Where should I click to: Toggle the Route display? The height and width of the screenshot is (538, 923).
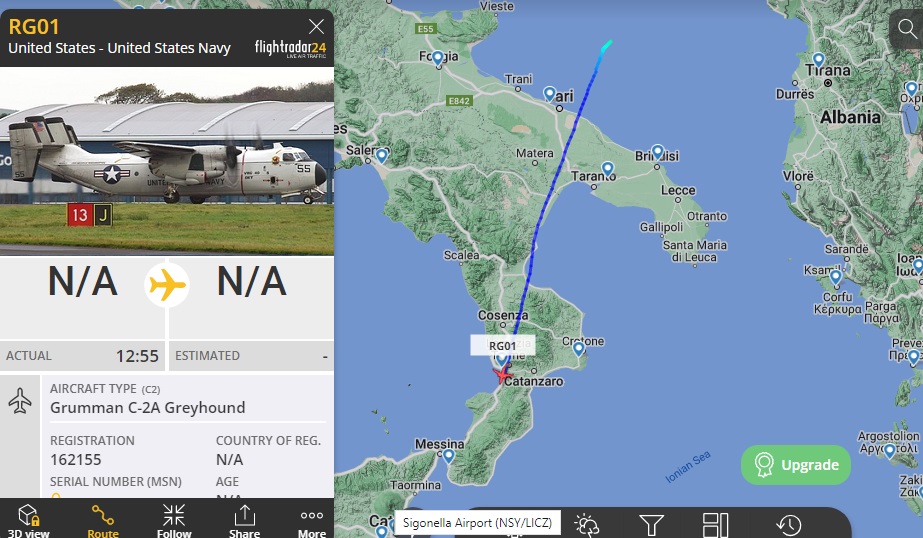click(103, 520)
